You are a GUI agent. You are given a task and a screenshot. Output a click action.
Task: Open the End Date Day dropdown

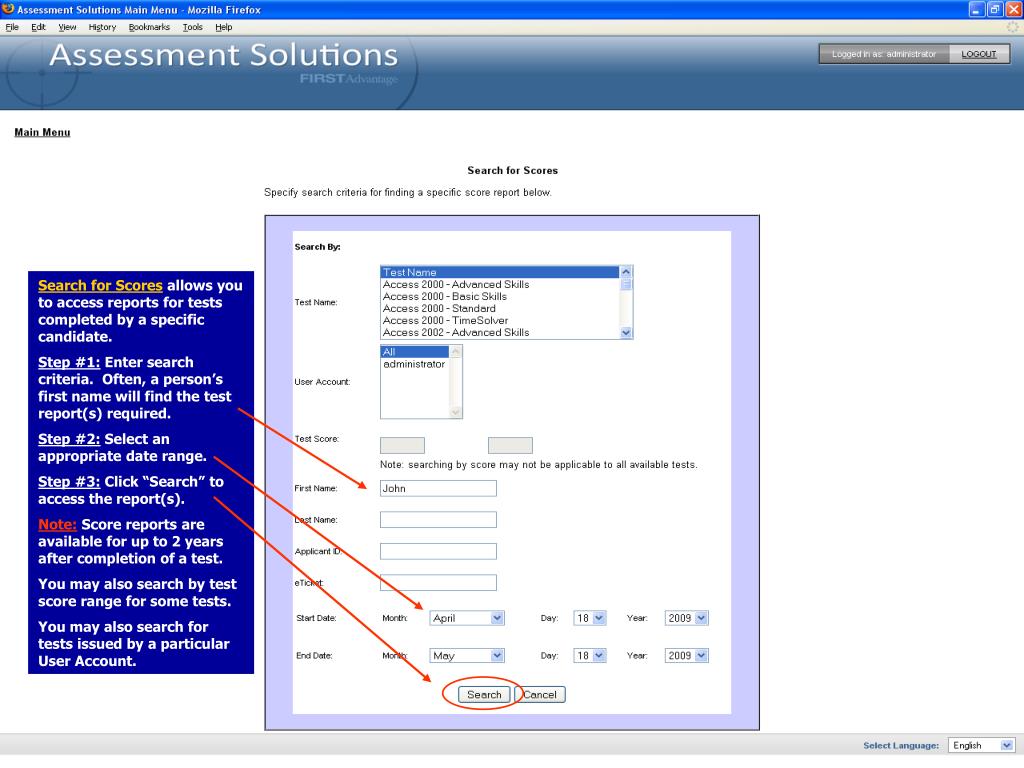pyautogui.click(x=590, y=656)
